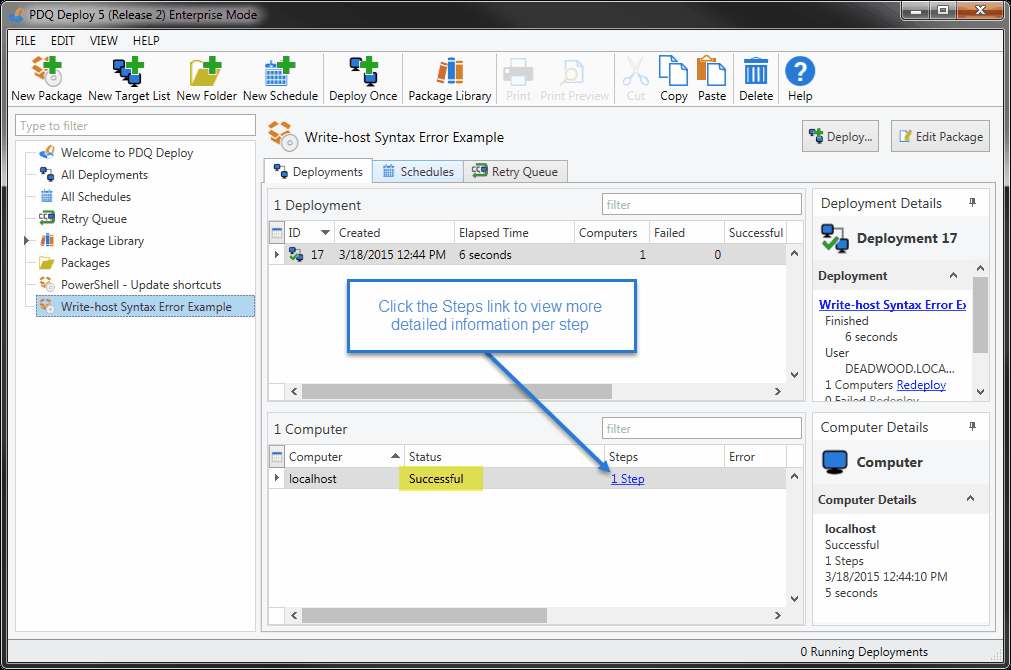This screenshot has width=1011, height=670.
Task: Select Write-host Syntax Error Example tree item
Action: (146, 306)
